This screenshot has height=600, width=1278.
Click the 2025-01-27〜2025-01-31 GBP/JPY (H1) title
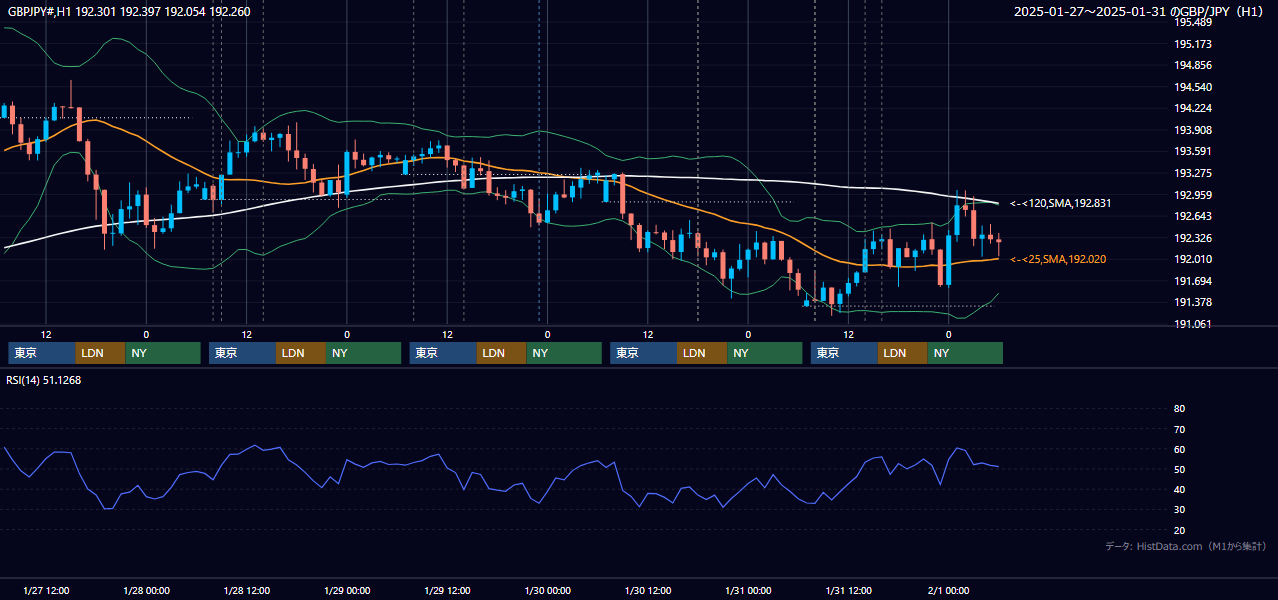1138,11
